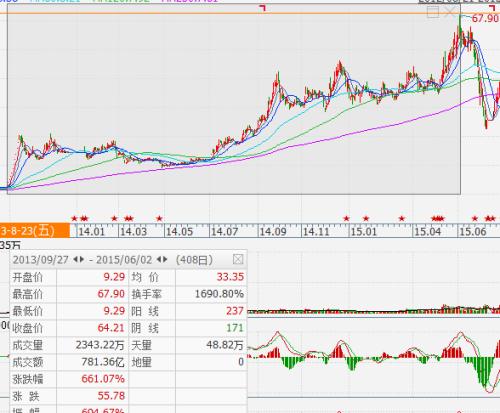Click the red star above 14.05
This screenshot has width=500, height=413.
(x=159, y=219)
